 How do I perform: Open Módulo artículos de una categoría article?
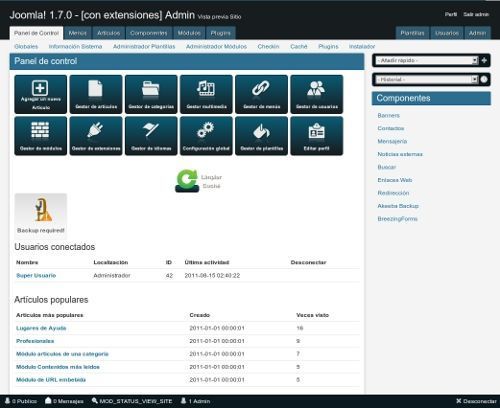(62, 354)
